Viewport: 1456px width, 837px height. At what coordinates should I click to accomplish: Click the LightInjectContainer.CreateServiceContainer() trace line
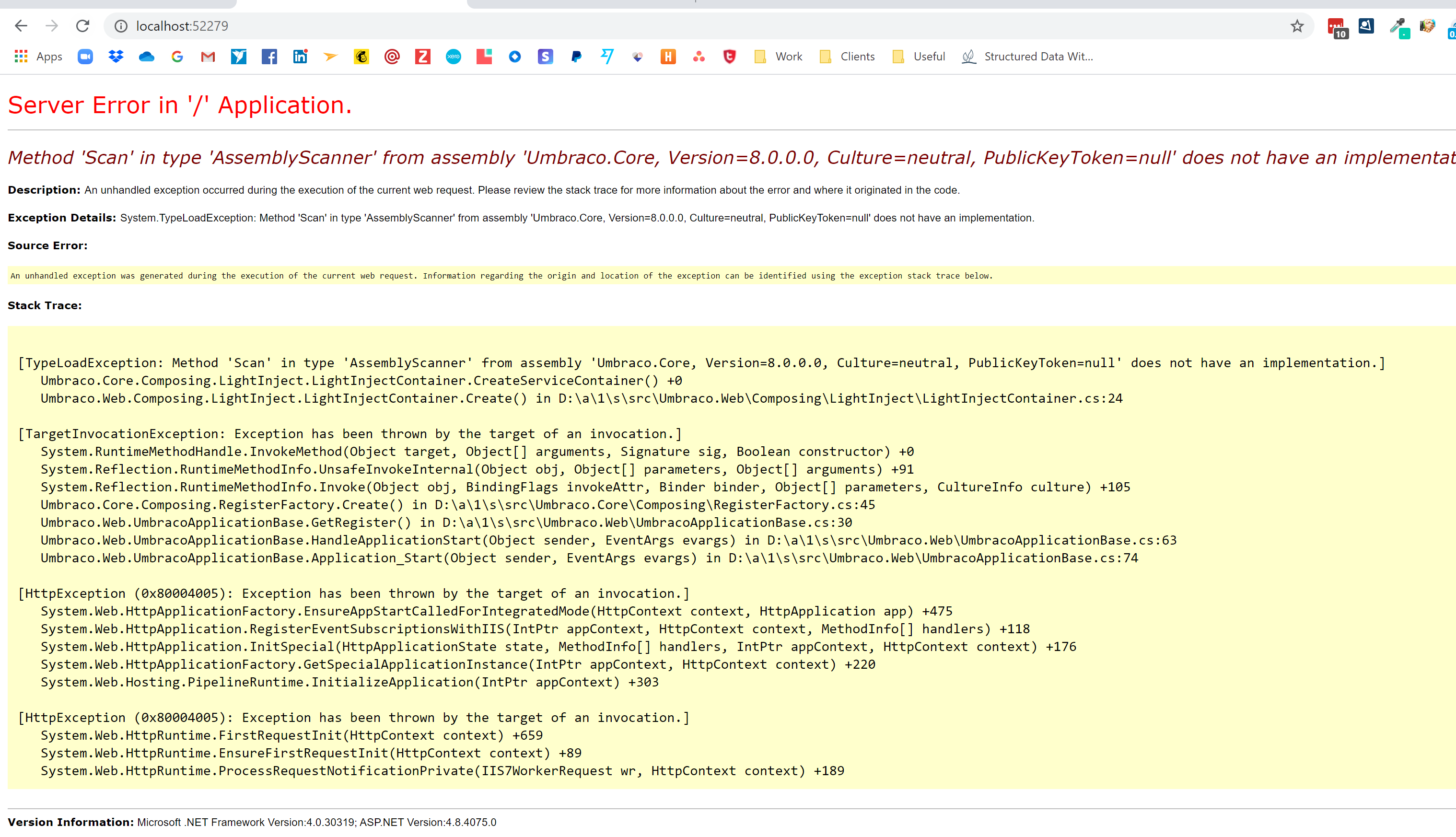pyautogui.click(x=361, y=381)
